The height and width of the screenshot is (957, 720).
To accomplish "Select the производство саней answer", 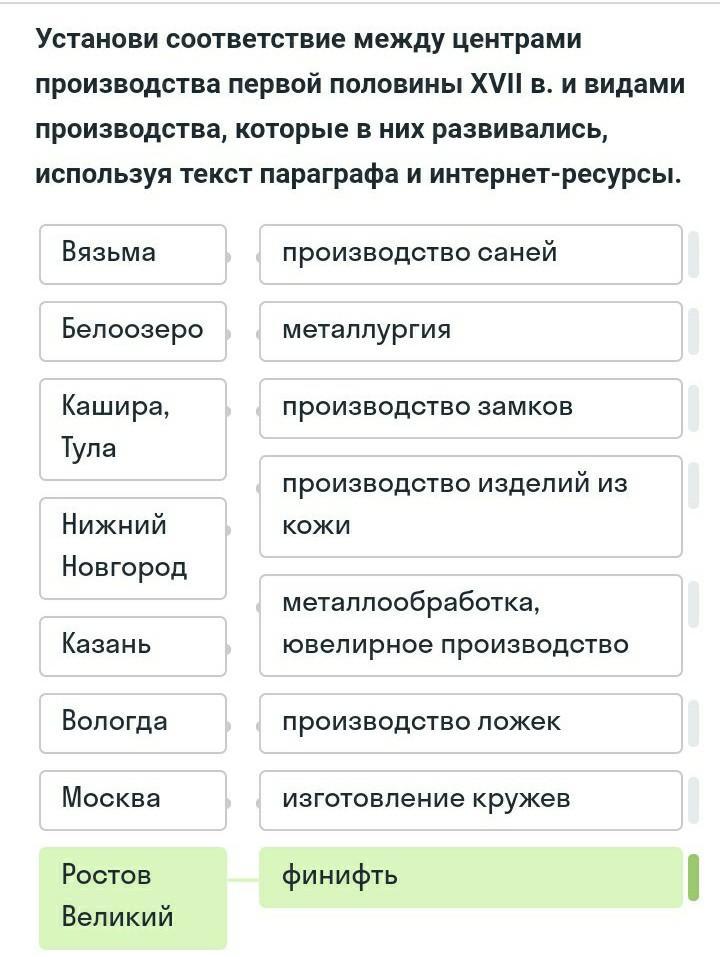I will (470, 255).
